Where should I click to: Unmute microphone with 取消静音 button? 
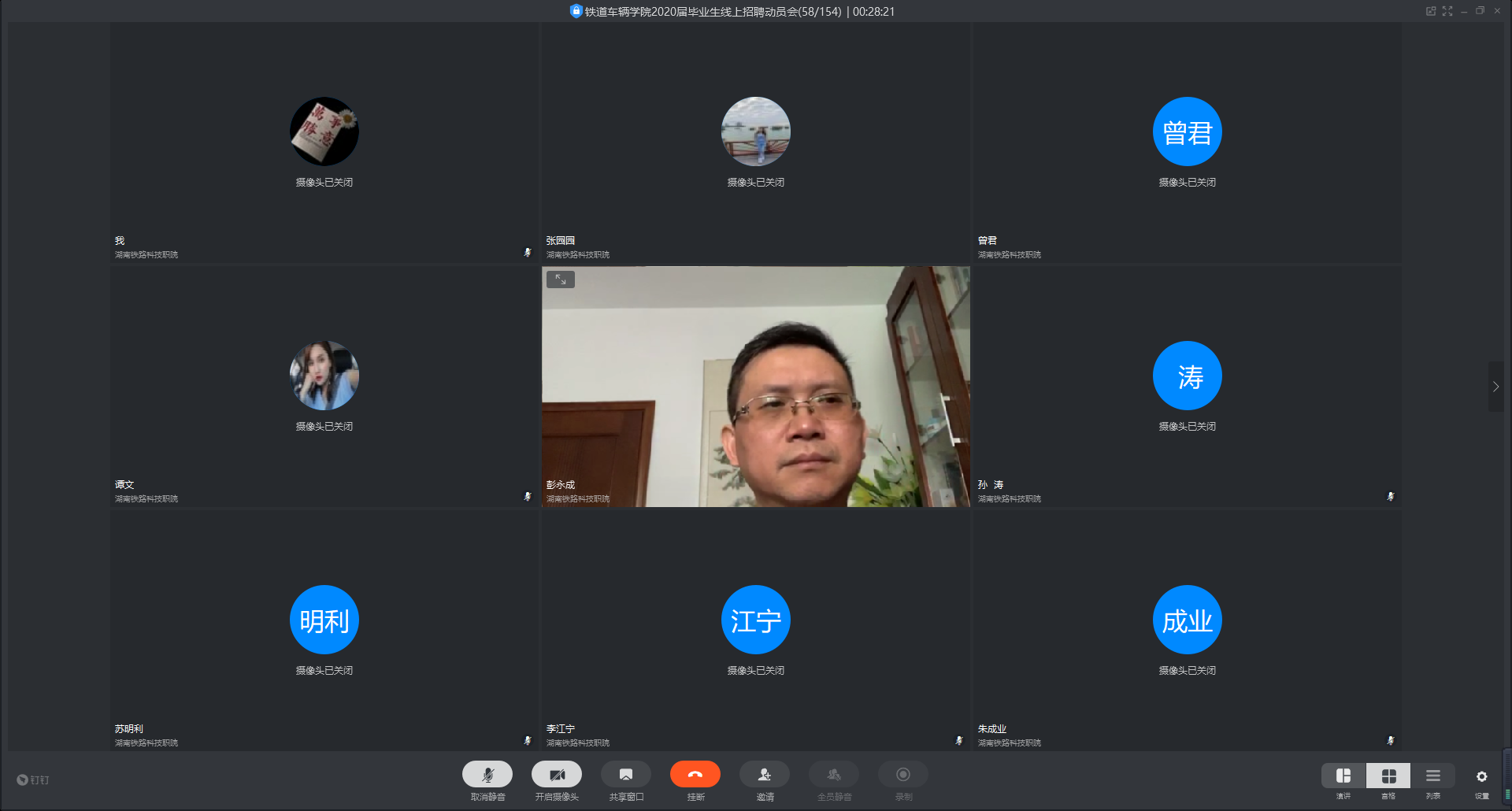pyautogui.click(x=487, y=775)
